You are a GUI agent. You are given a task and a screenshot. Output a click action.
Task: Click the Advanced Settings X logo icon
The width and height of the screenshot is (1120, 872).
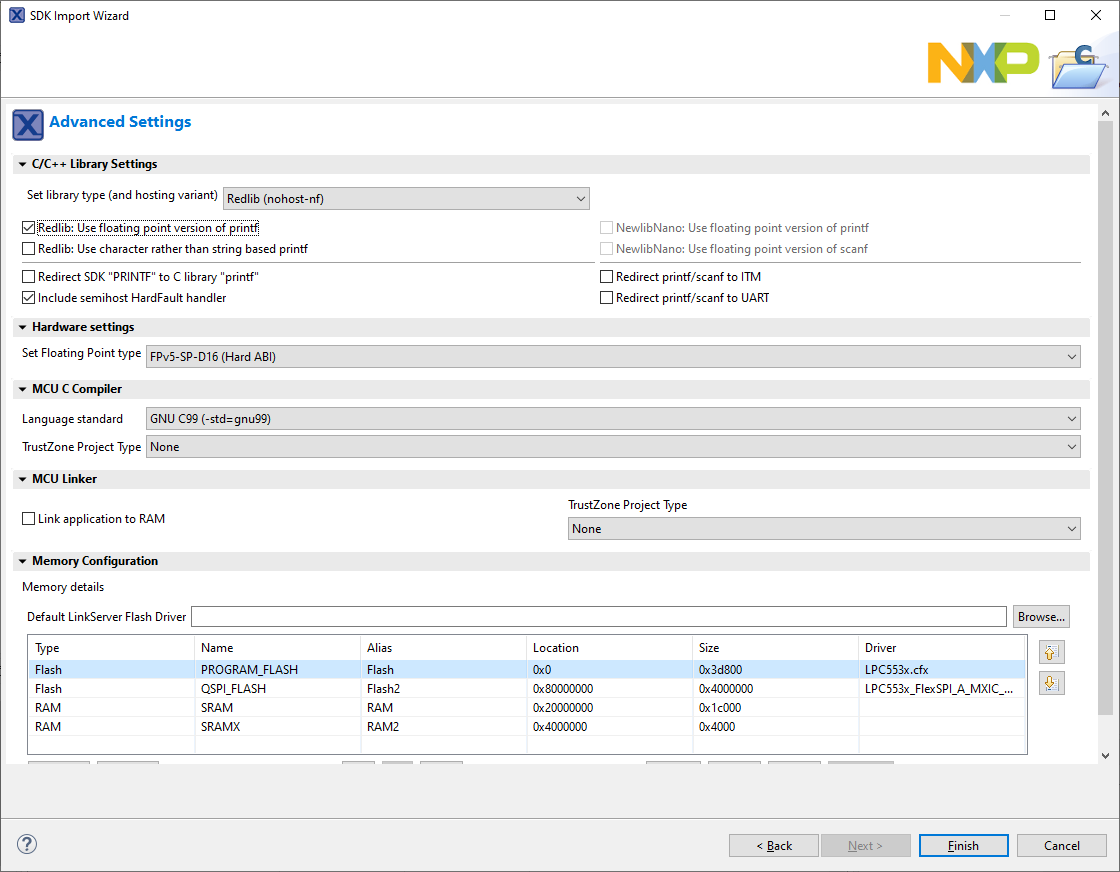[28, 124]
